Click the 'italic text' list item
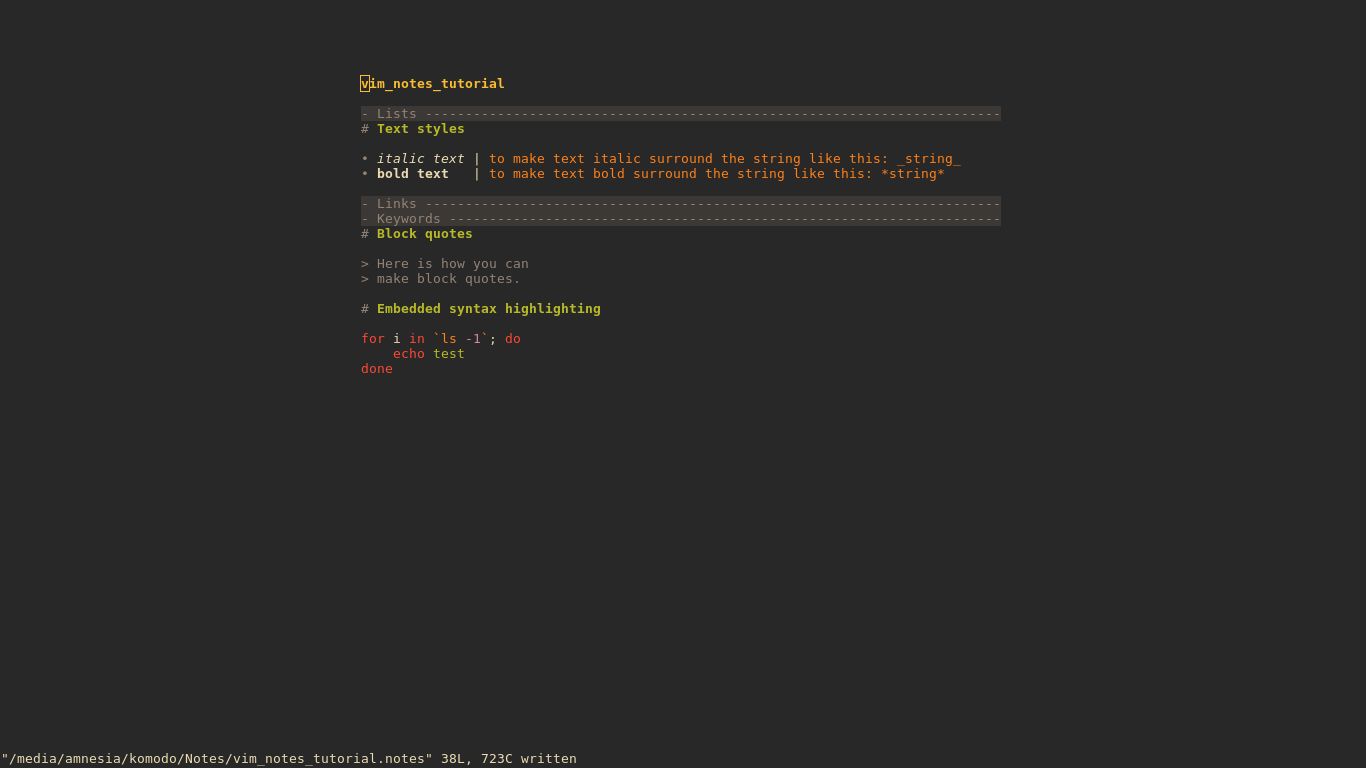Viewport: 1366px width, 768px height. click(x=420, y=159)
